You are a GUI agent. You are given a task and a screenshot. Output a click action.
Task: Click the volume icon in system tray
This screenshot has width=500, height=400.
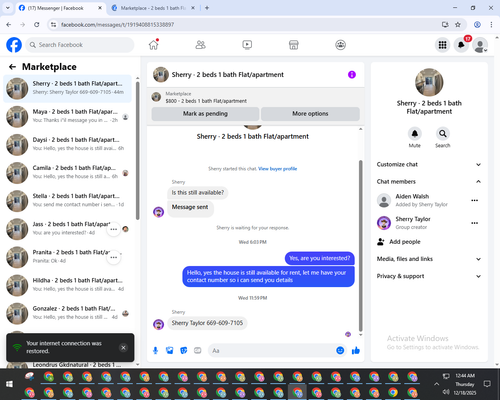tap(446, 392)
